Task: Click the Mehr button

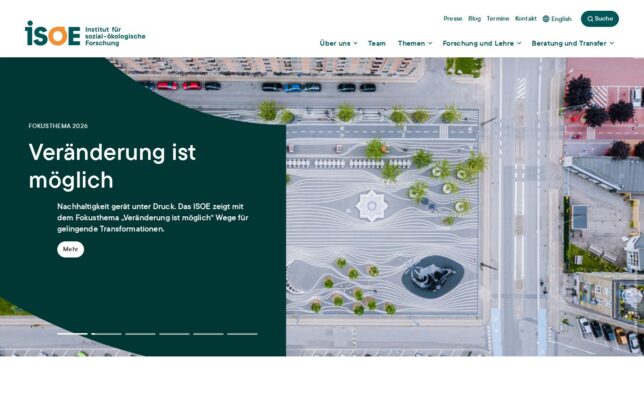Action: 71,249
